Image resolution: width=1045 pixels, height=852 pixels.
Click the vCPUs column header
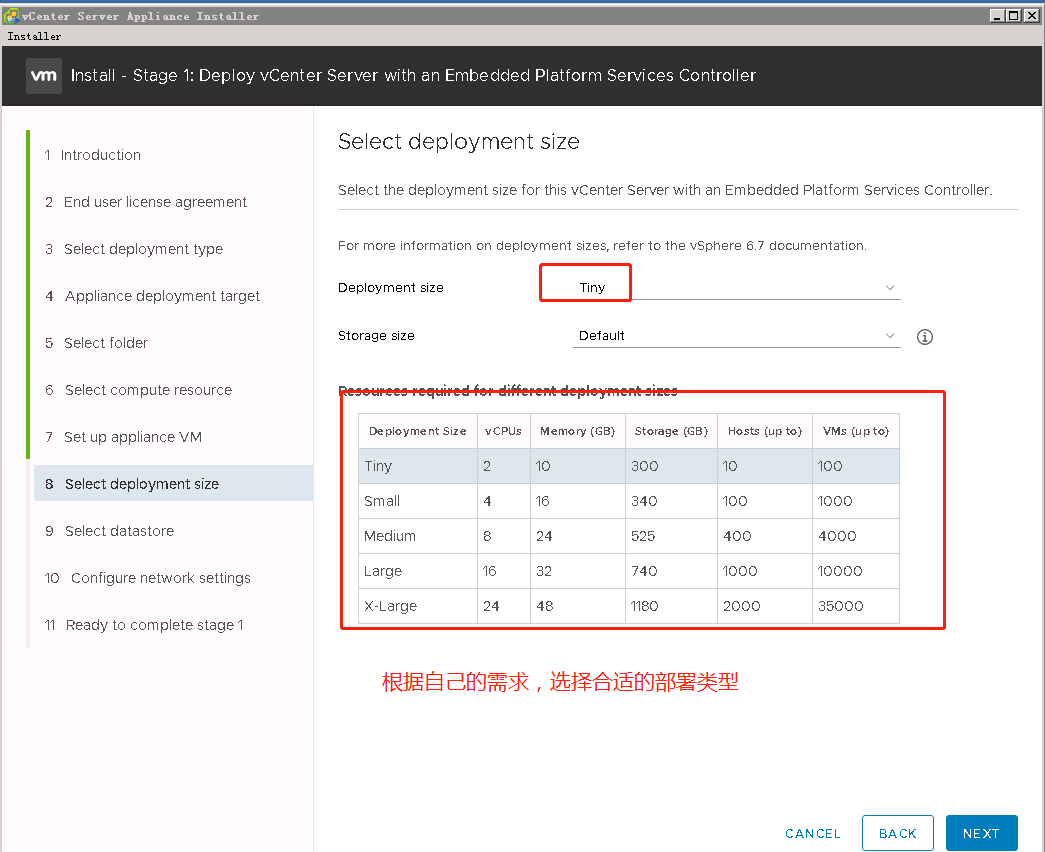pyautogui.click(x=503, y=431)
